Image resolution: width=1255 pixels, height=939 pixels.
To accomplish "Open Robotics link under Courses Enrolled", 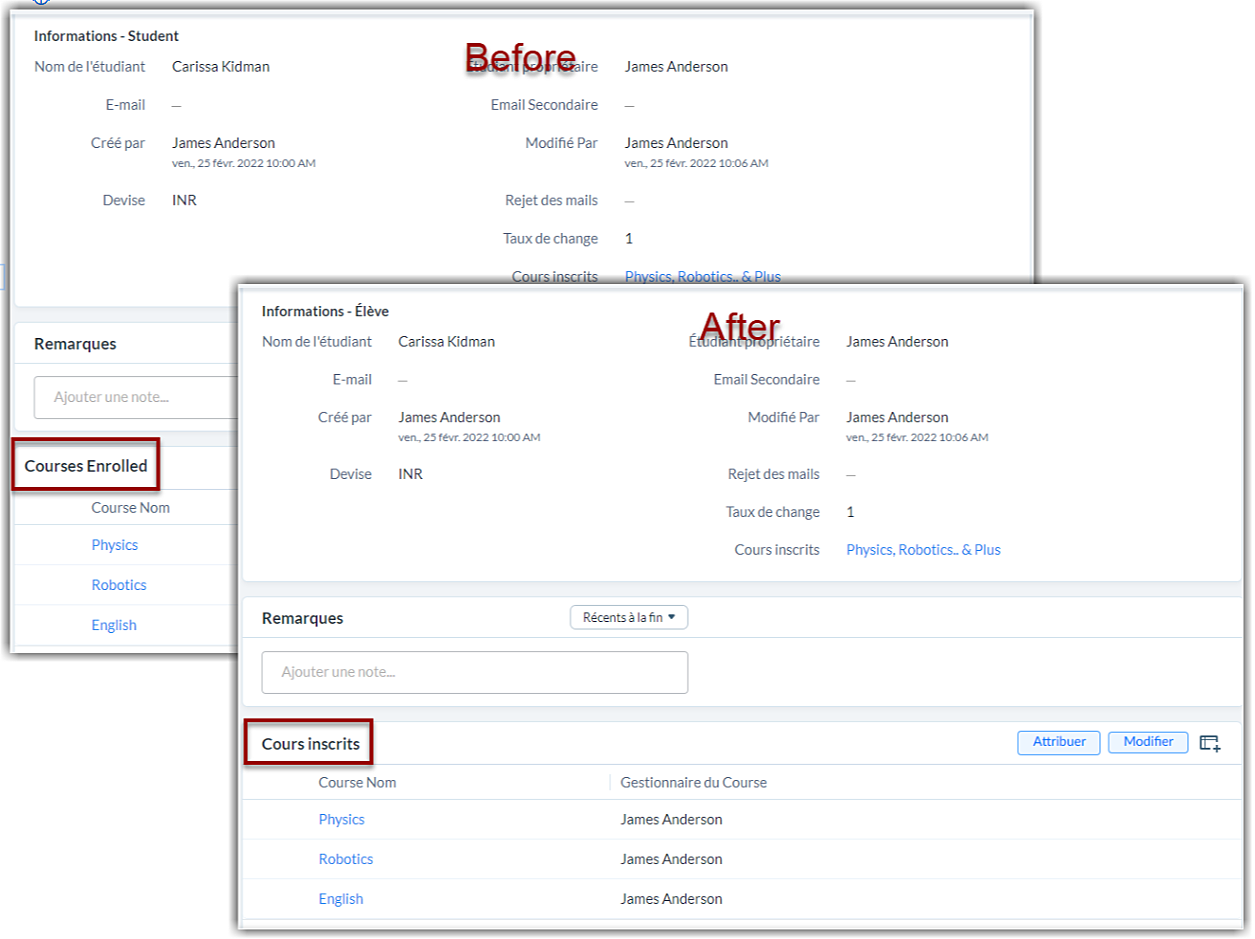I will click(119, 585).
